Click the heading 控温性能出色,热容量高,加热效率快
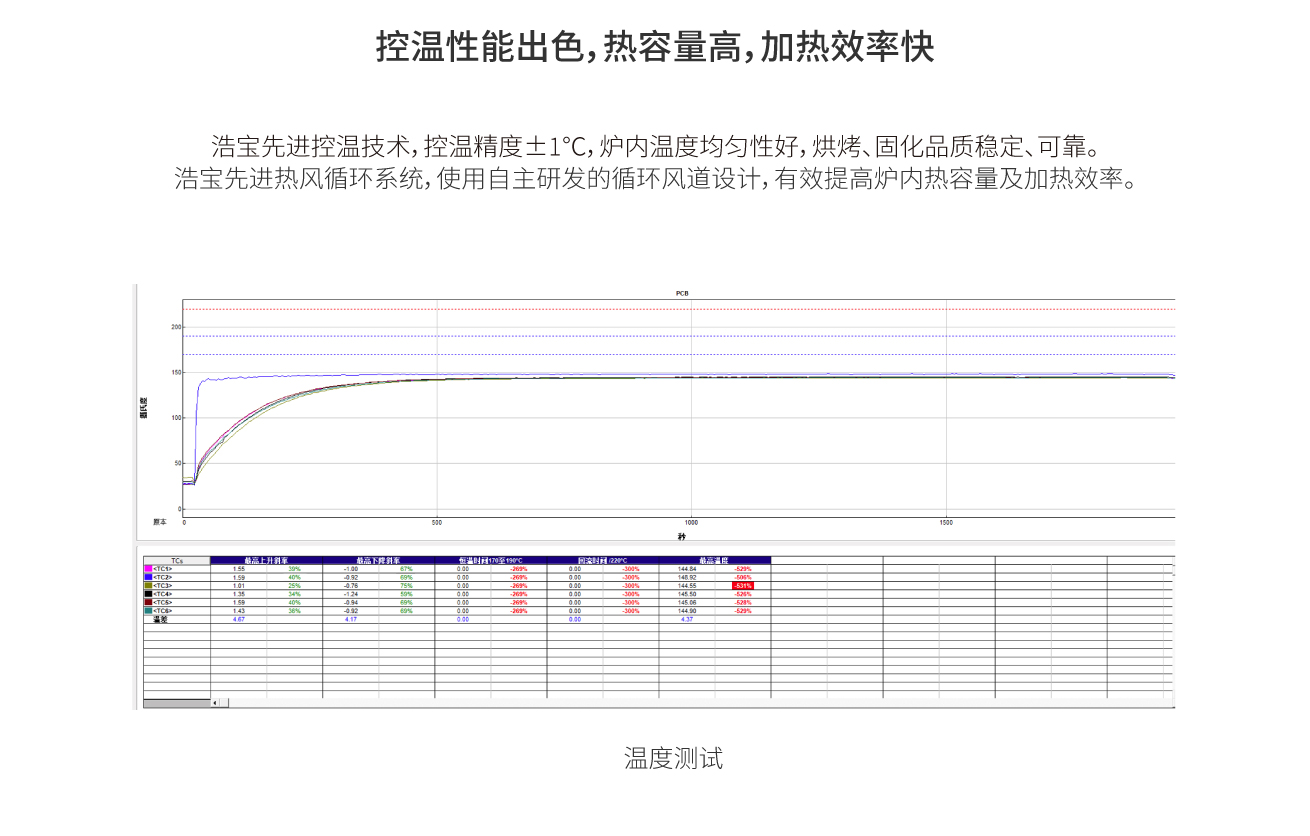The width and height of the screenshot is (1310, 836). (655, 47)
